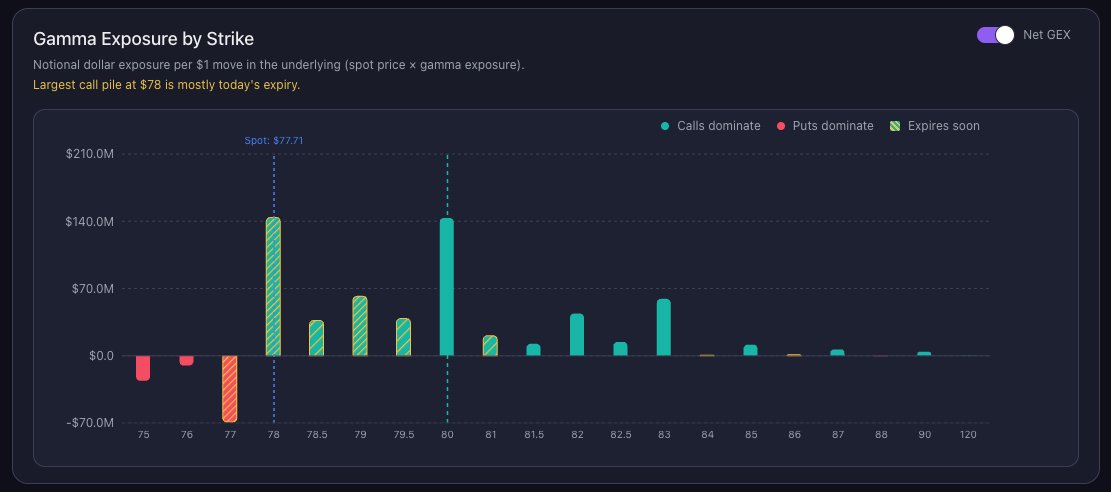Viewport: 1111px width, 492px height.
Task: Click the $70.0M y-axis label
Action: (92, 289)
